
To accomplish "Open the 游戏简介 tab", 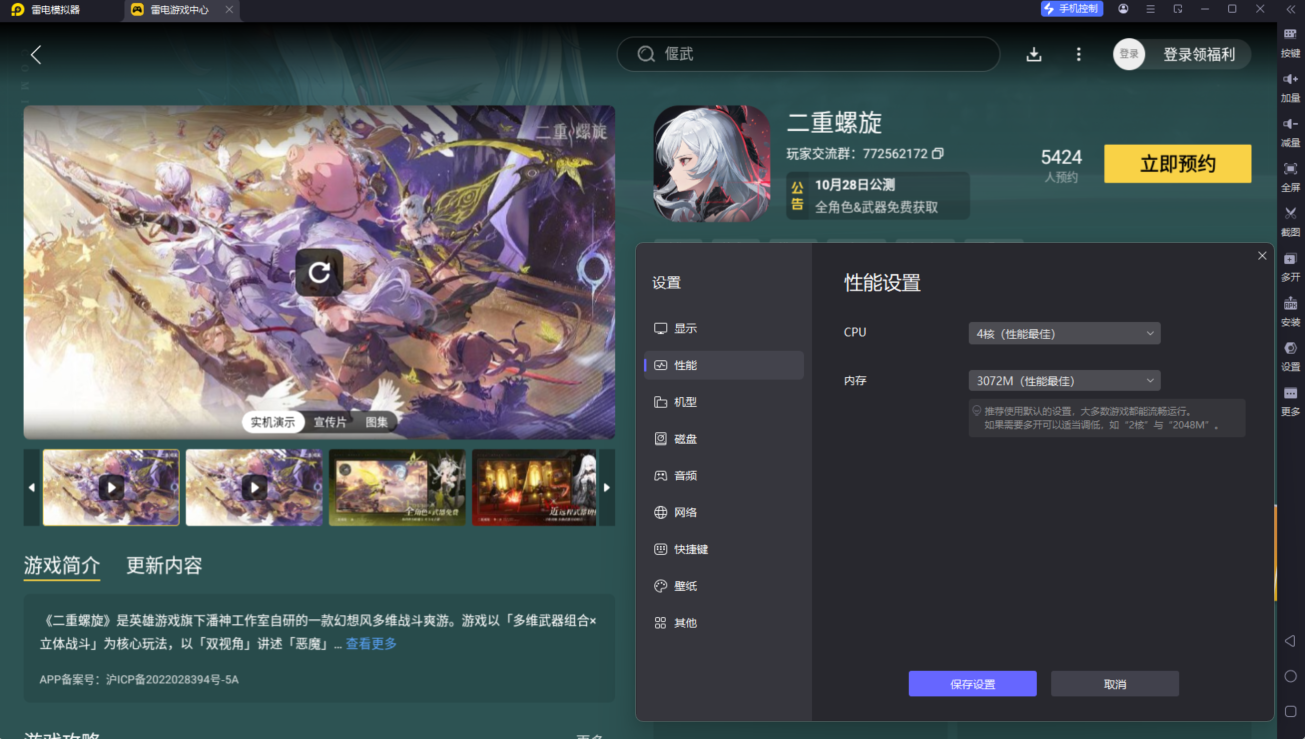I will click(62, 566).
